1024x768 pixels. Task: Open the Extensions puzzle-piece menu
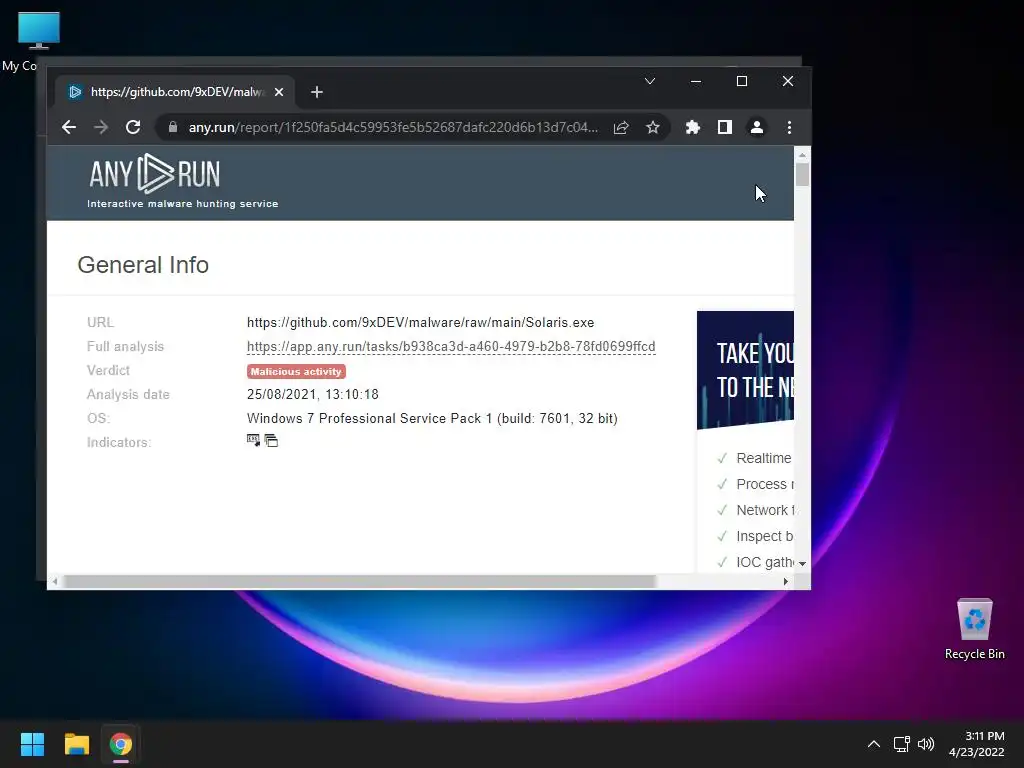693,127
